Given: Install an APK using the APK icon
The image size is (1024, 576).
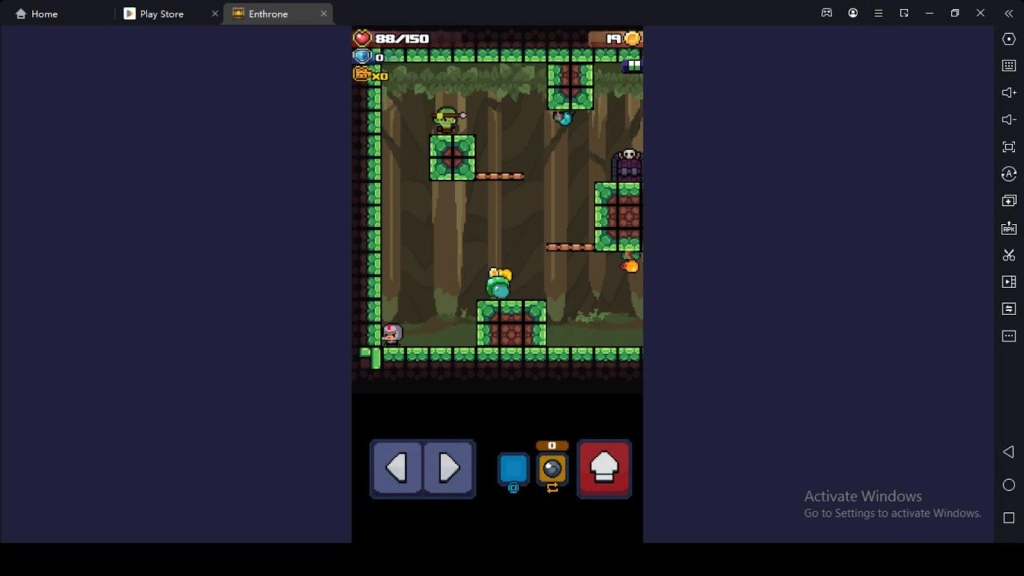Looking at the screenshot, I should tap(1009, 228).
